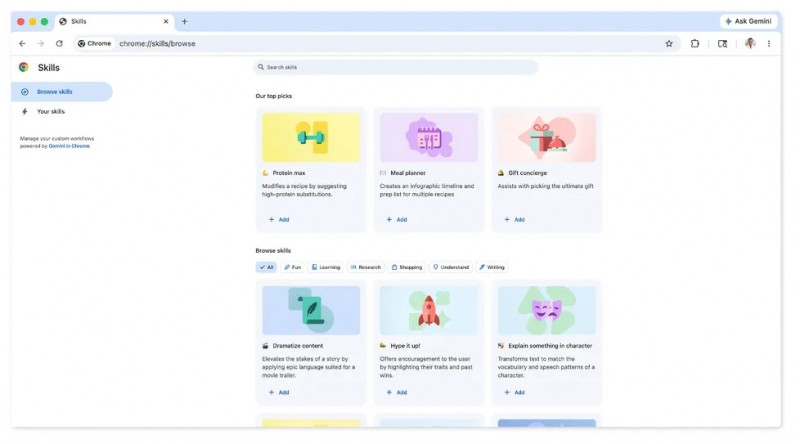The width and height of the screenshot is (800, 444).
Task: Go back with the back arrow
Action: point(22,44)
